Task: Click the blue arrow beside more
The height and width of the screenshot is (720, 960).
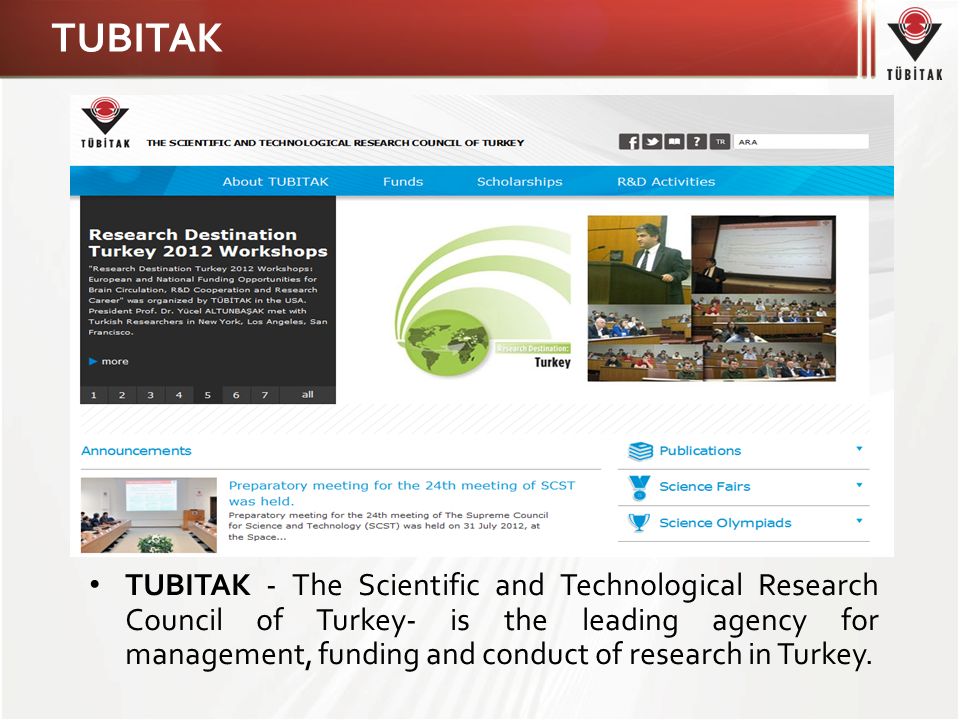Action: click(x=93, y=361)
